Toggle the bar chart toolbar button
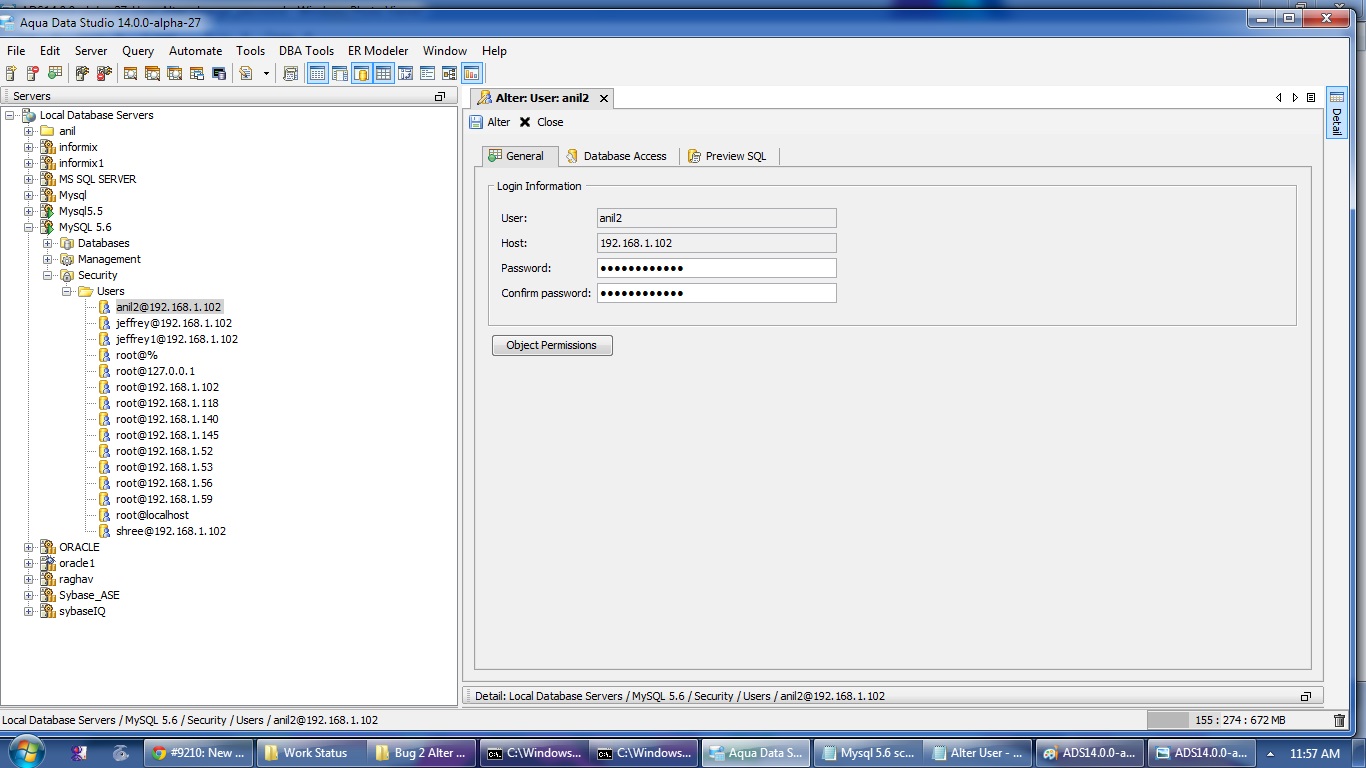The height and width of the screenshot is (768, 1366). tap(472, 73)
